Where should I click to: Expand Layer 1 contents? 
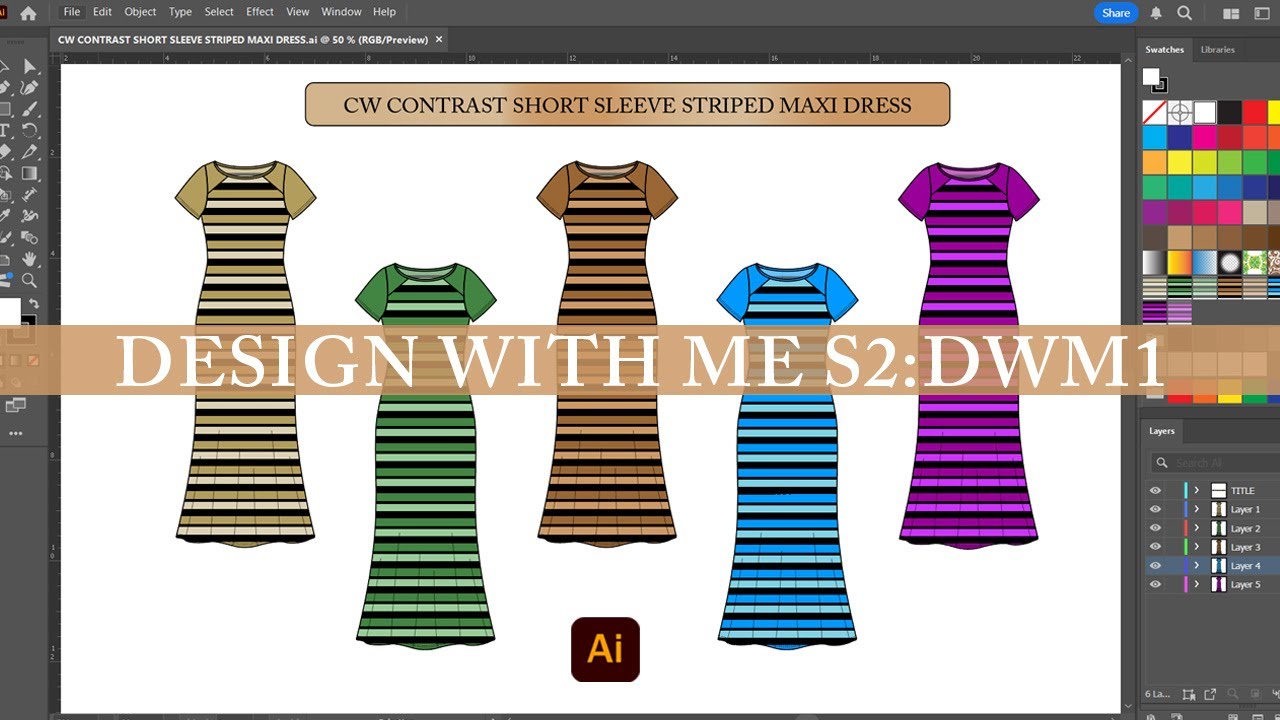coord(1196,509)
